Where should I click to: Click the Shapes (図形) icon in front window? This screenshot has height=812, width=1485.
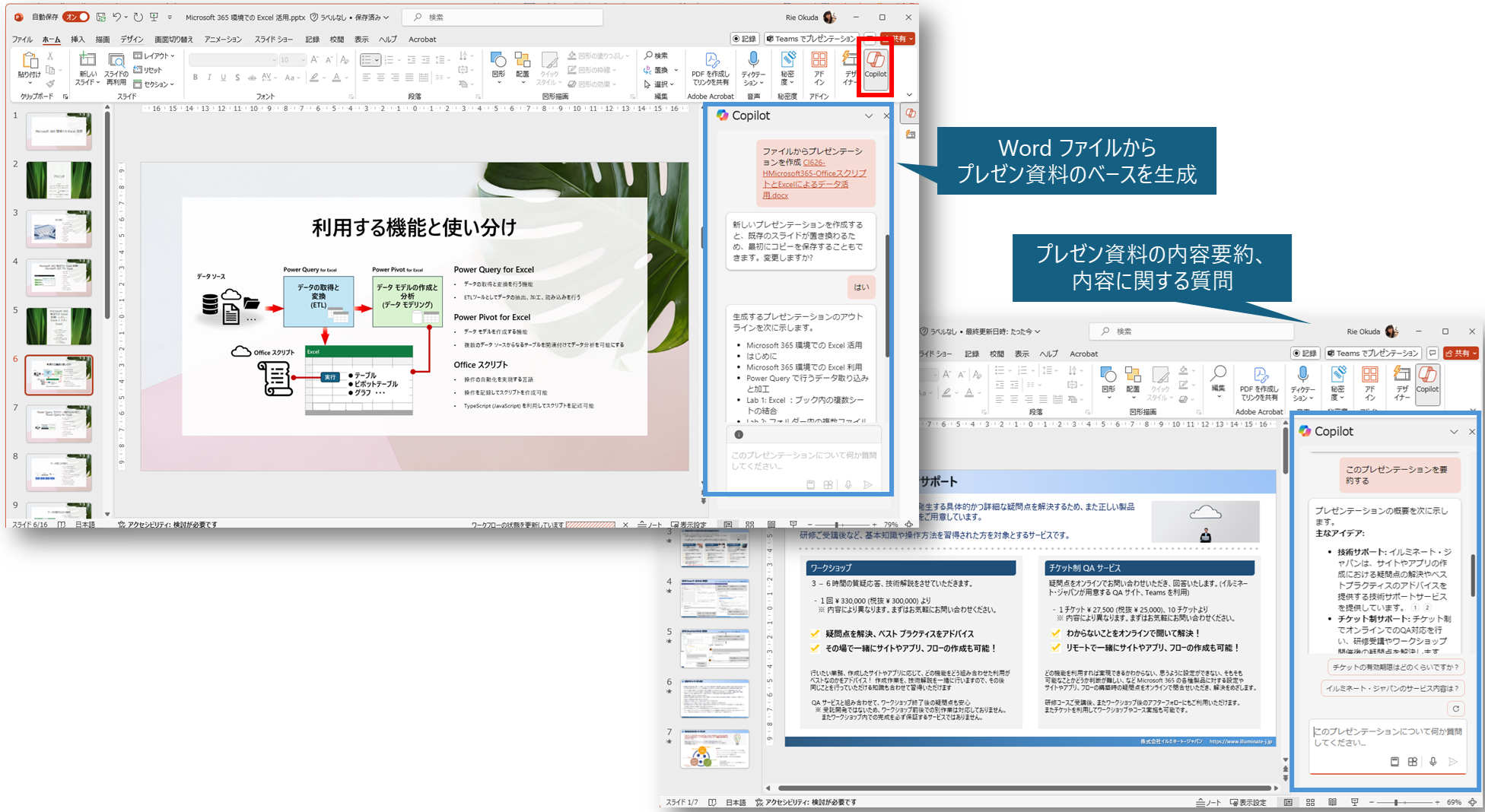[x=498, y=60]
